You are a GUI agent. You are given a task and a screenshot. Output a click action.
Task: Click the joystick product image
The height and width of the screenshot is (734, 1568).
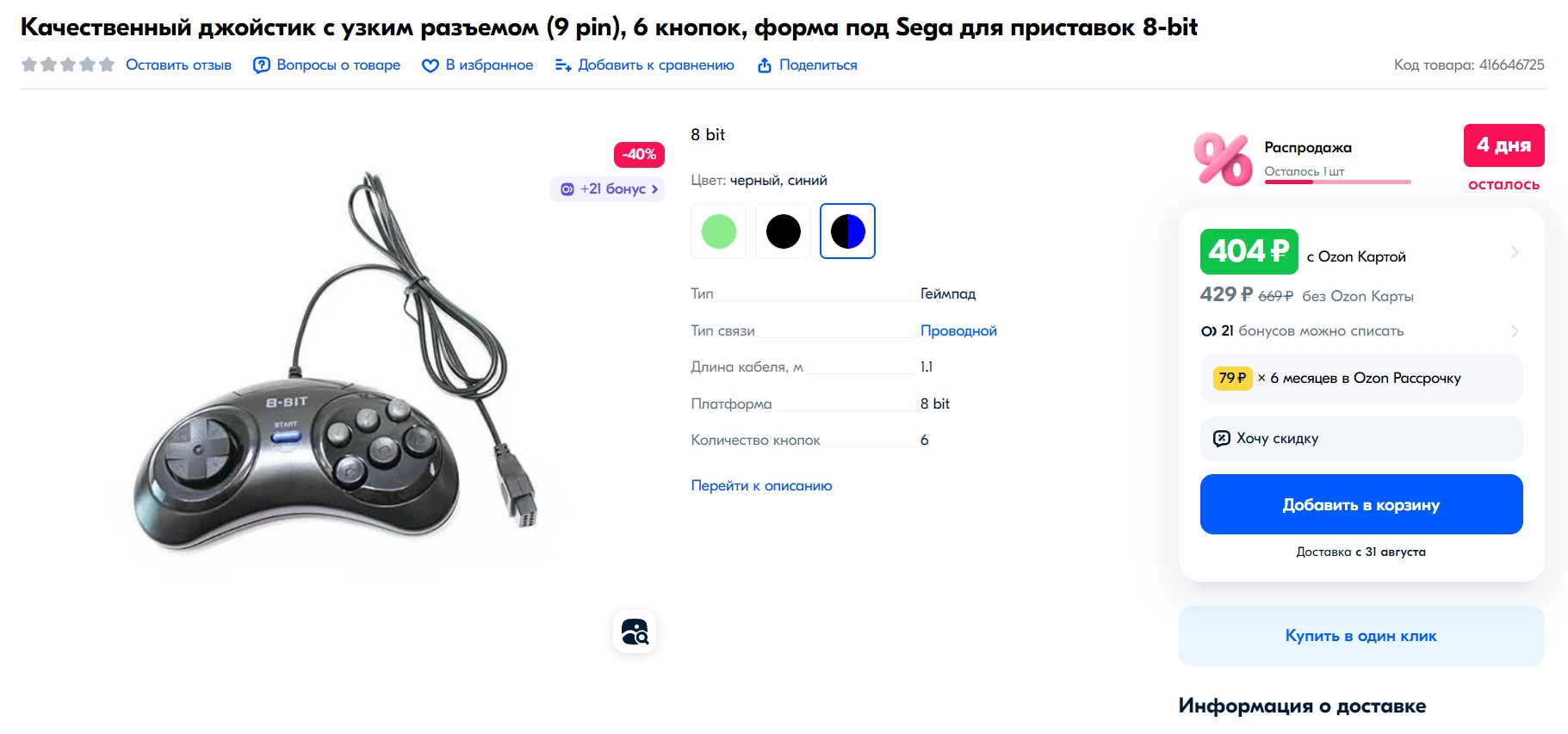click(x=336, y=361)
